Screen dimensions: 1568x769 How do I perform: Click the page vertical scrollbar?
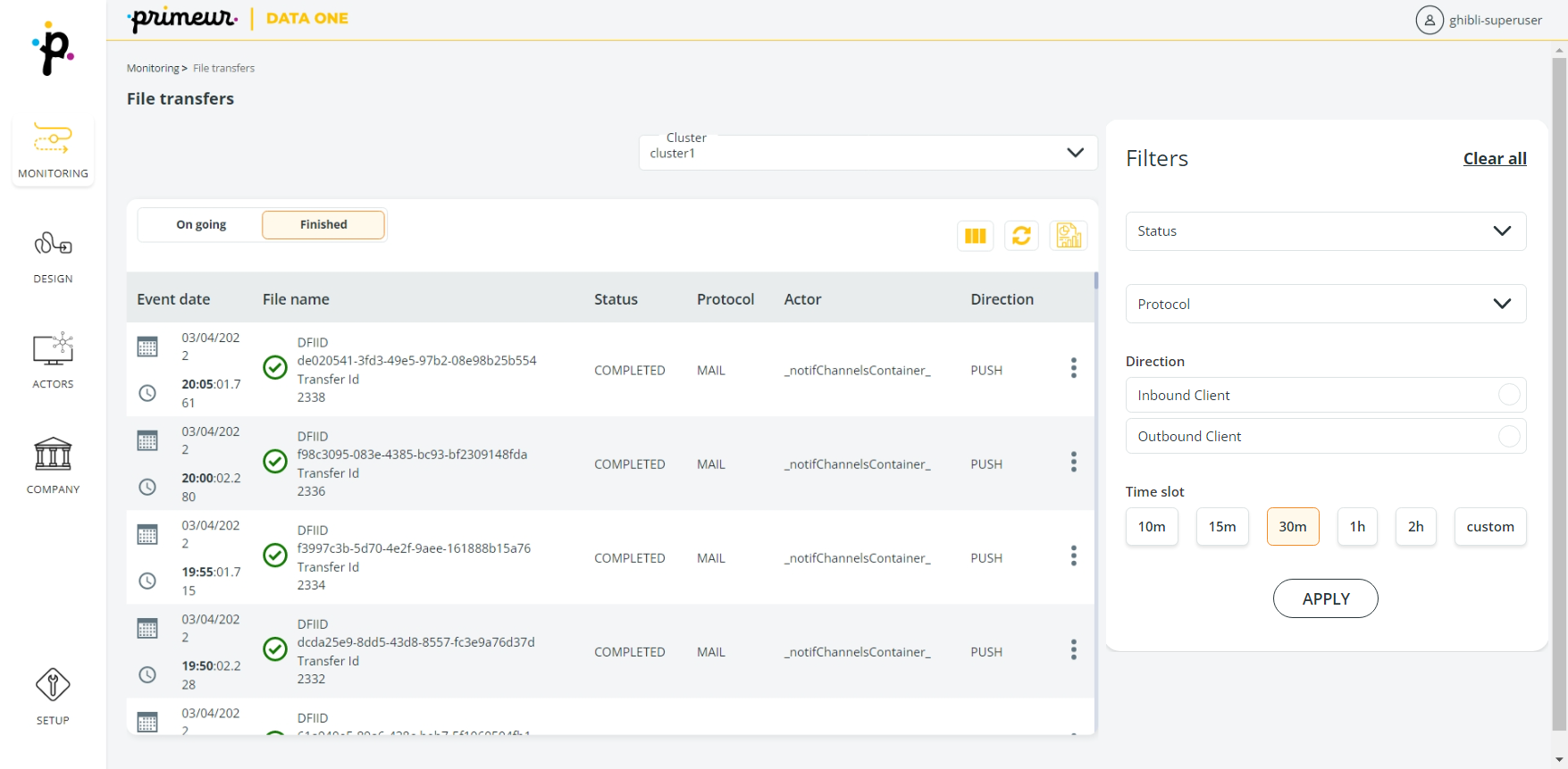point(1559,393)
